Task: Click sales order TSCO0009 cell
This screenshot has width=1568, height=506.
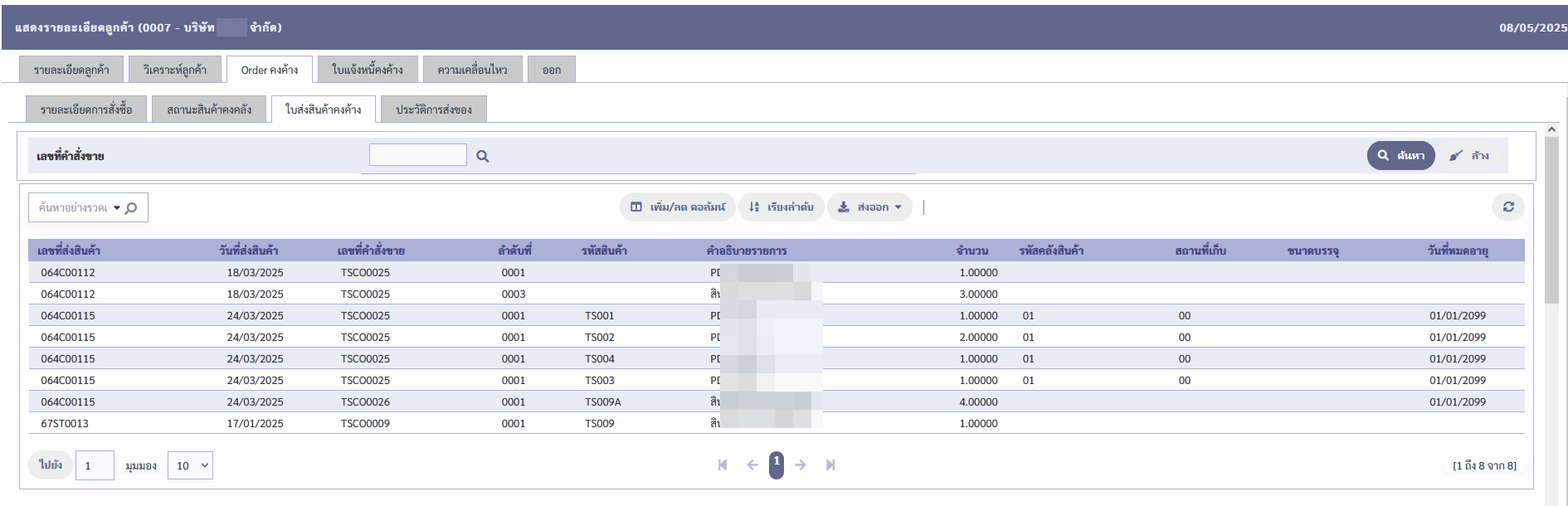Action: (365, 423)
